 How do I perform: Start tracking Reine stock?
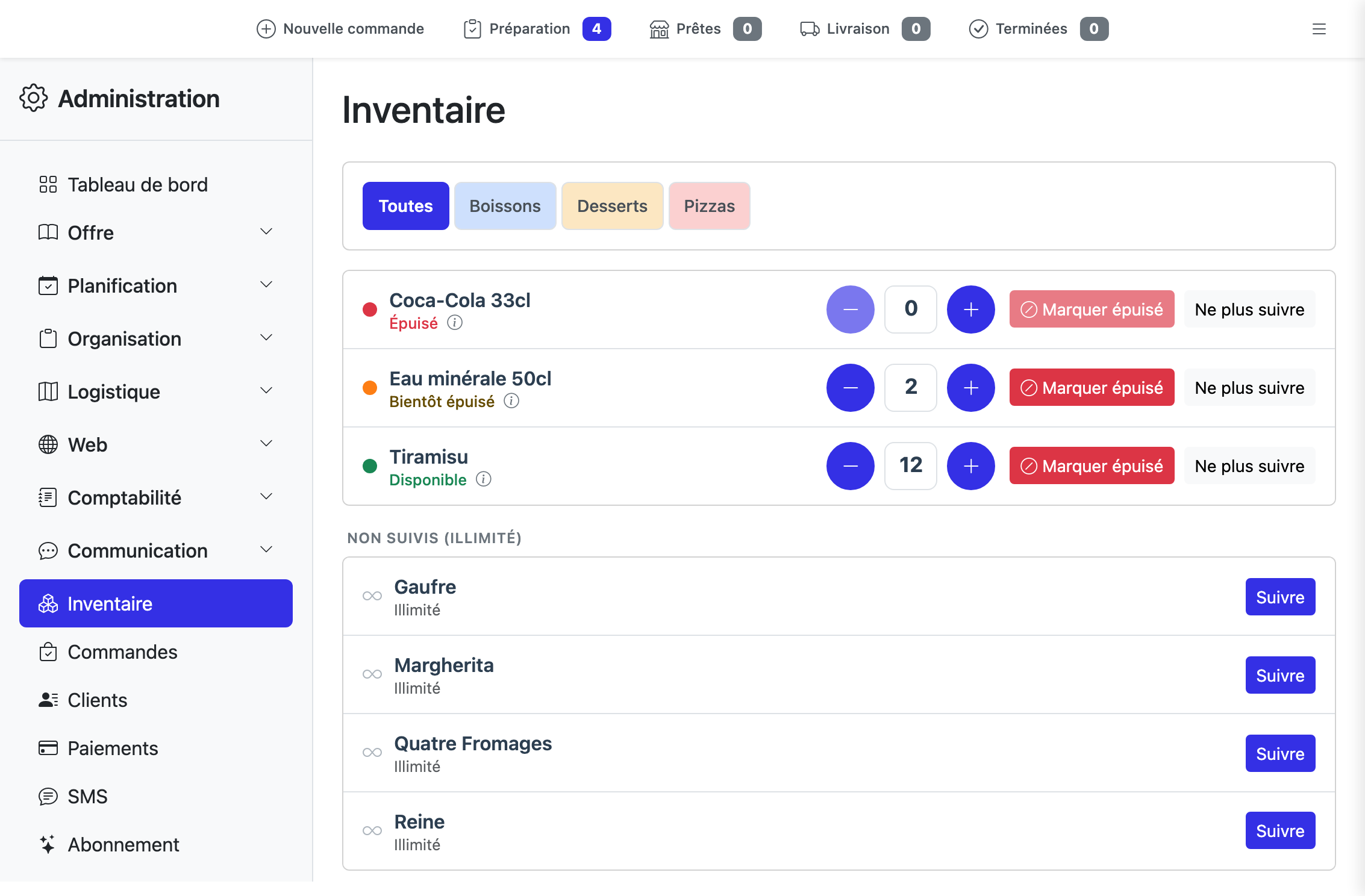pyautogui.click(x=1280, y=830)
